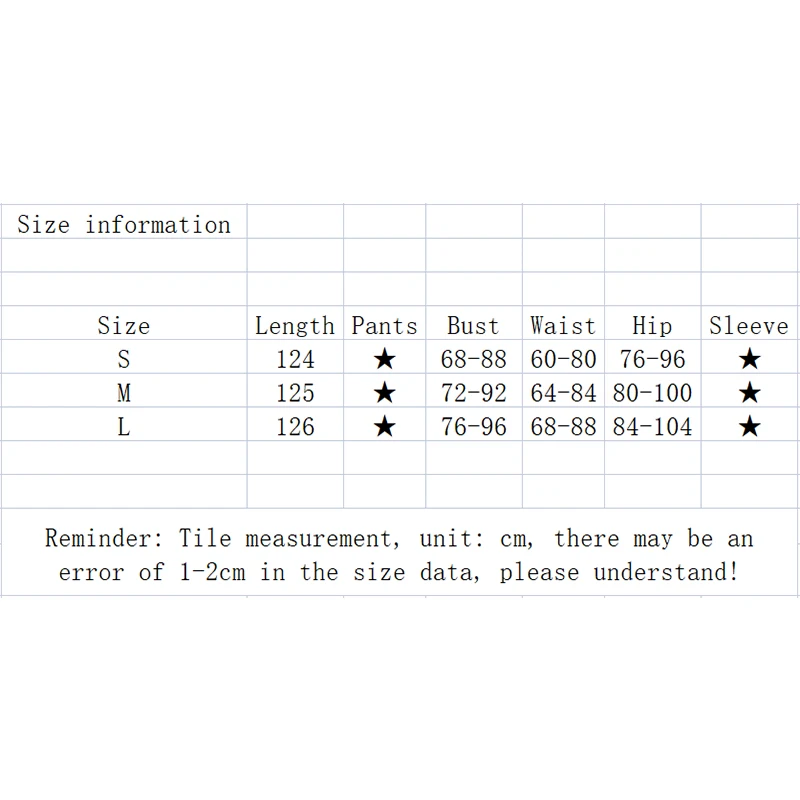Click the Sleeve star for size L
The height and width of the screenshot is (800, 800).
point(749,428)
